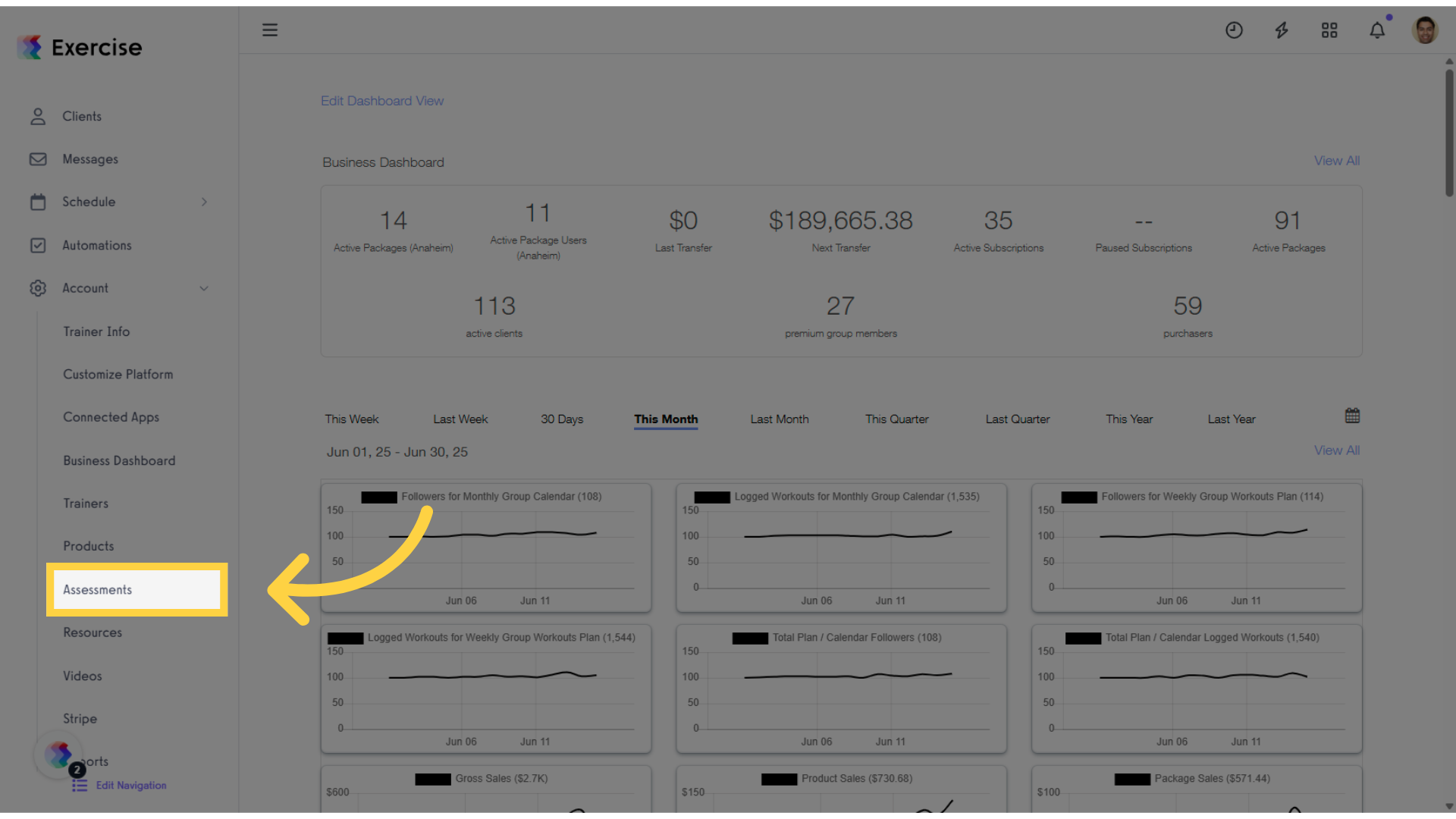This screenshot has height=819, width=1456.
Task: Select the Last Year tab
Action: [1232, 419]
